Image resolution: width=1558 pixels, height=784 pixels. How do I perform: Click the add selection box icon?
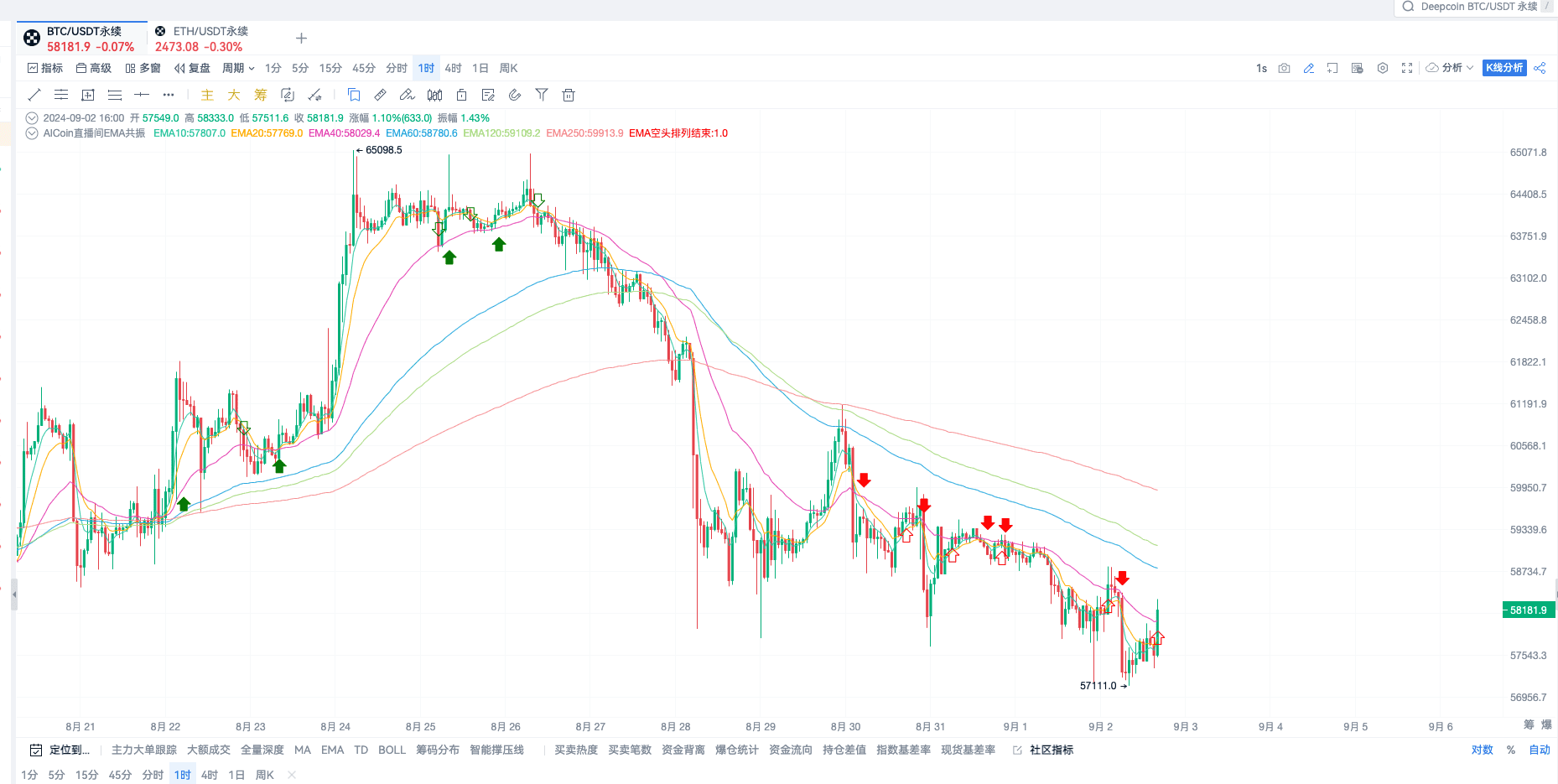(1332, 68)
